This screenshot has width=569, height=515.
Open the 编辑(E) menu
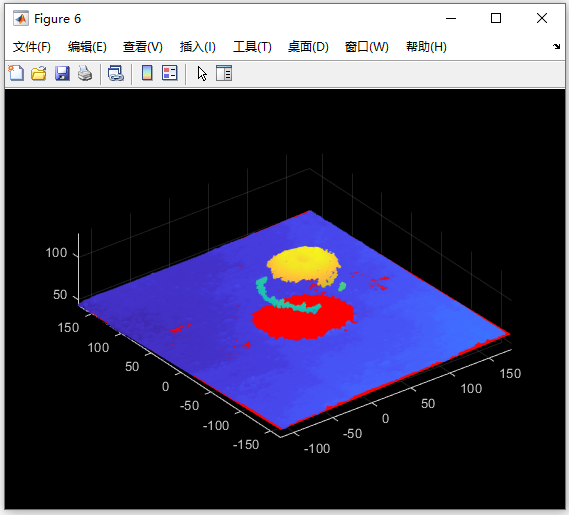click(87, 47)
